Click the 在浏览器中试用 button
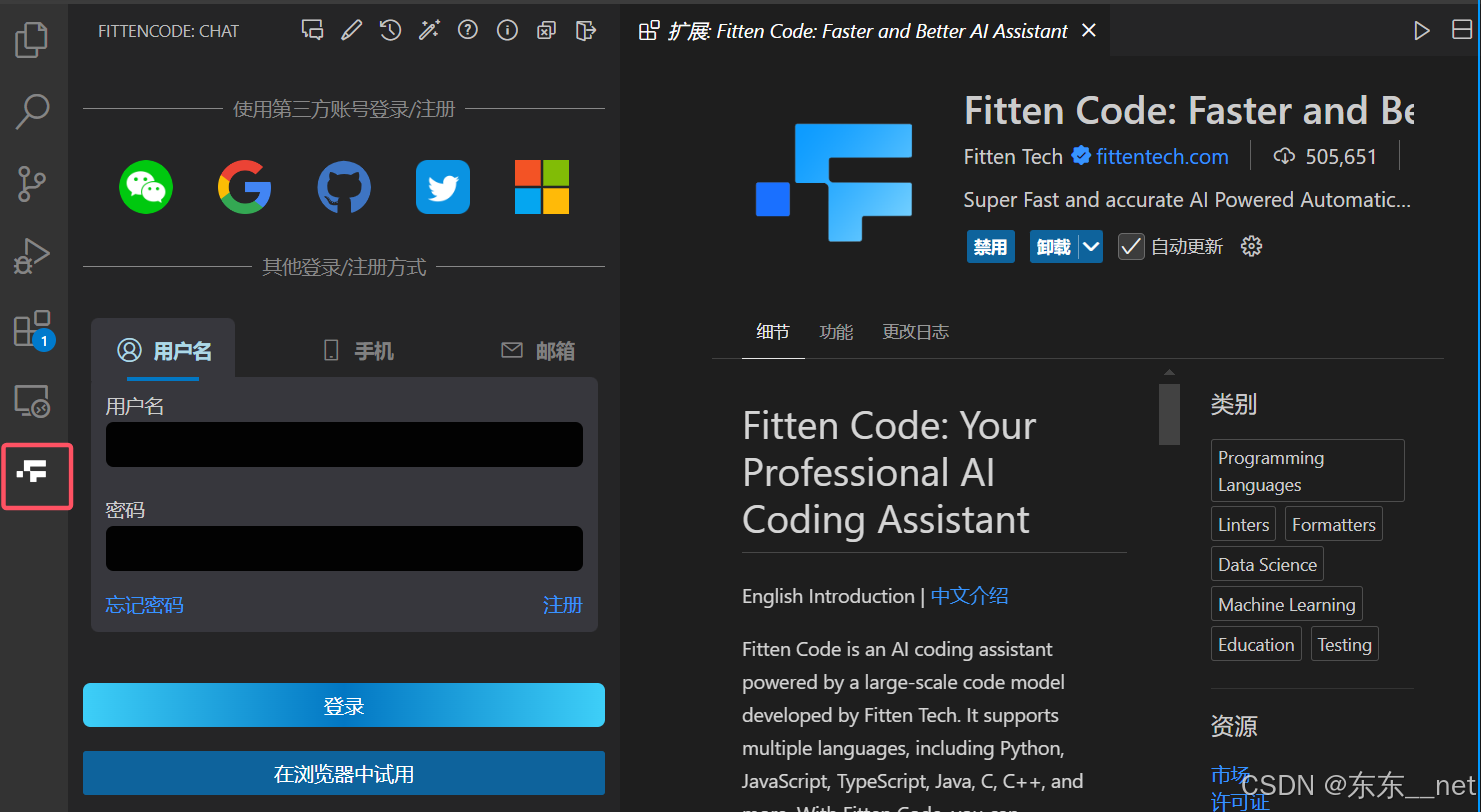1481x812 pixels. tap(344, 773)
